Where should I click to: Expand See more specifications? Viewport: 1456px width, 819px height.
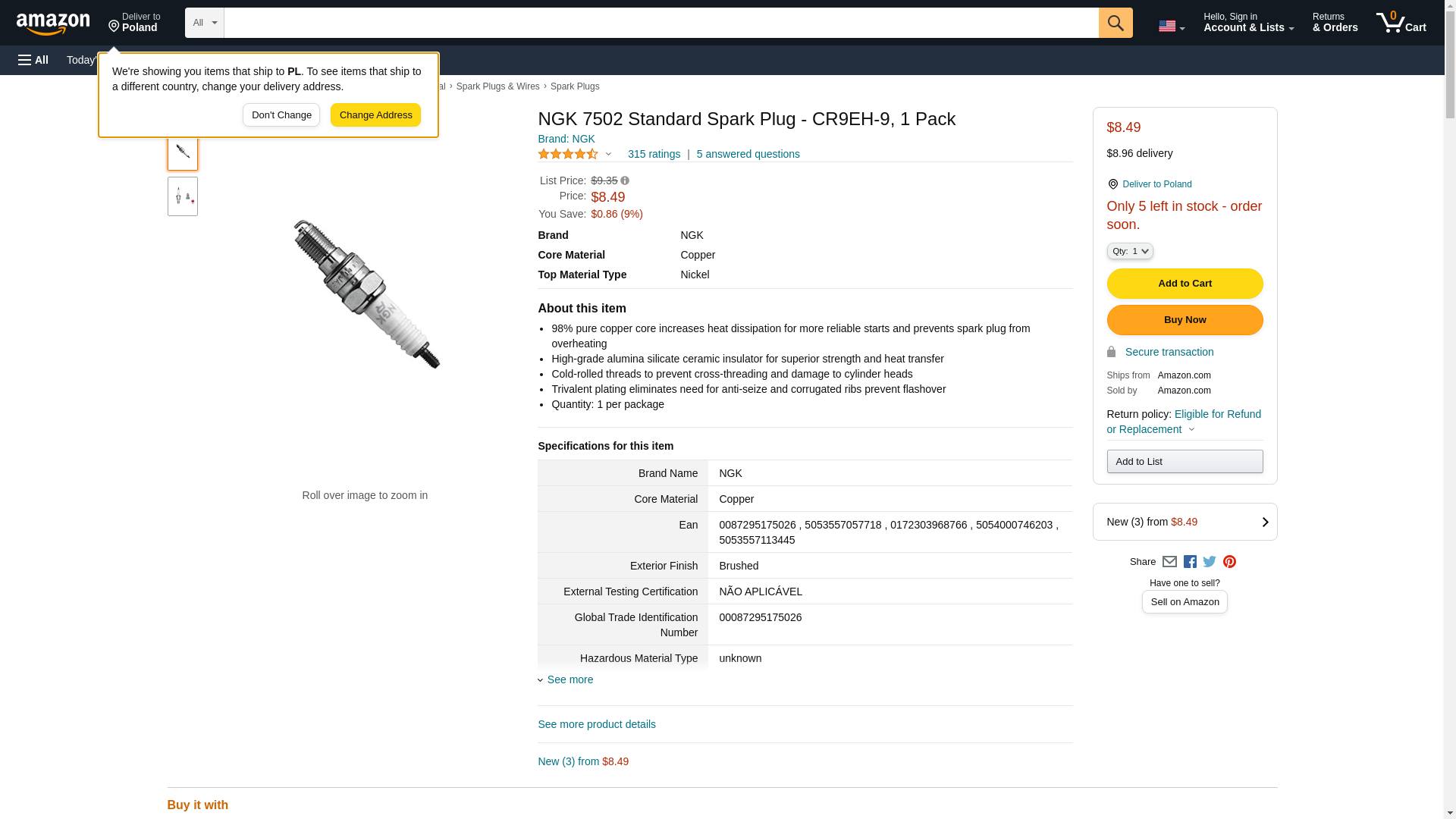(x=570, y=679)
